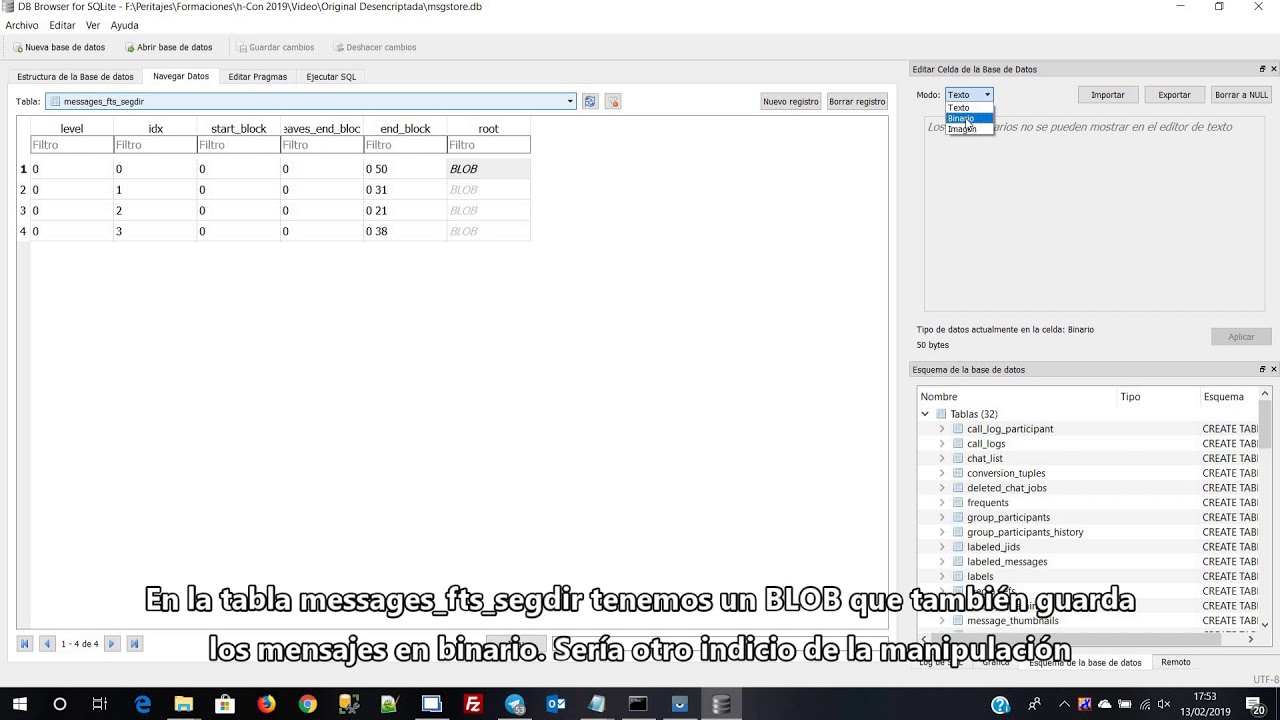Click the clear all filters icon
1280x720 pixels.
click(x=613, y=102)
